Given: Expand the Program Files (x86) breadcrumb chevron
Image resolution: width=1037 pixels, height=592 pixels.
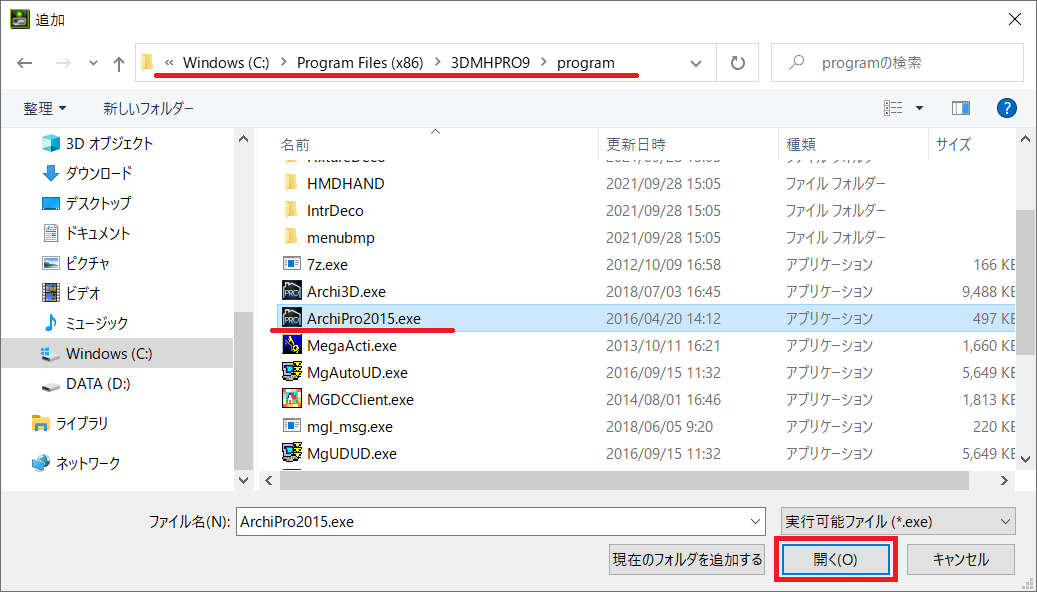Looking at the screenshot, I should click(437, 62).
